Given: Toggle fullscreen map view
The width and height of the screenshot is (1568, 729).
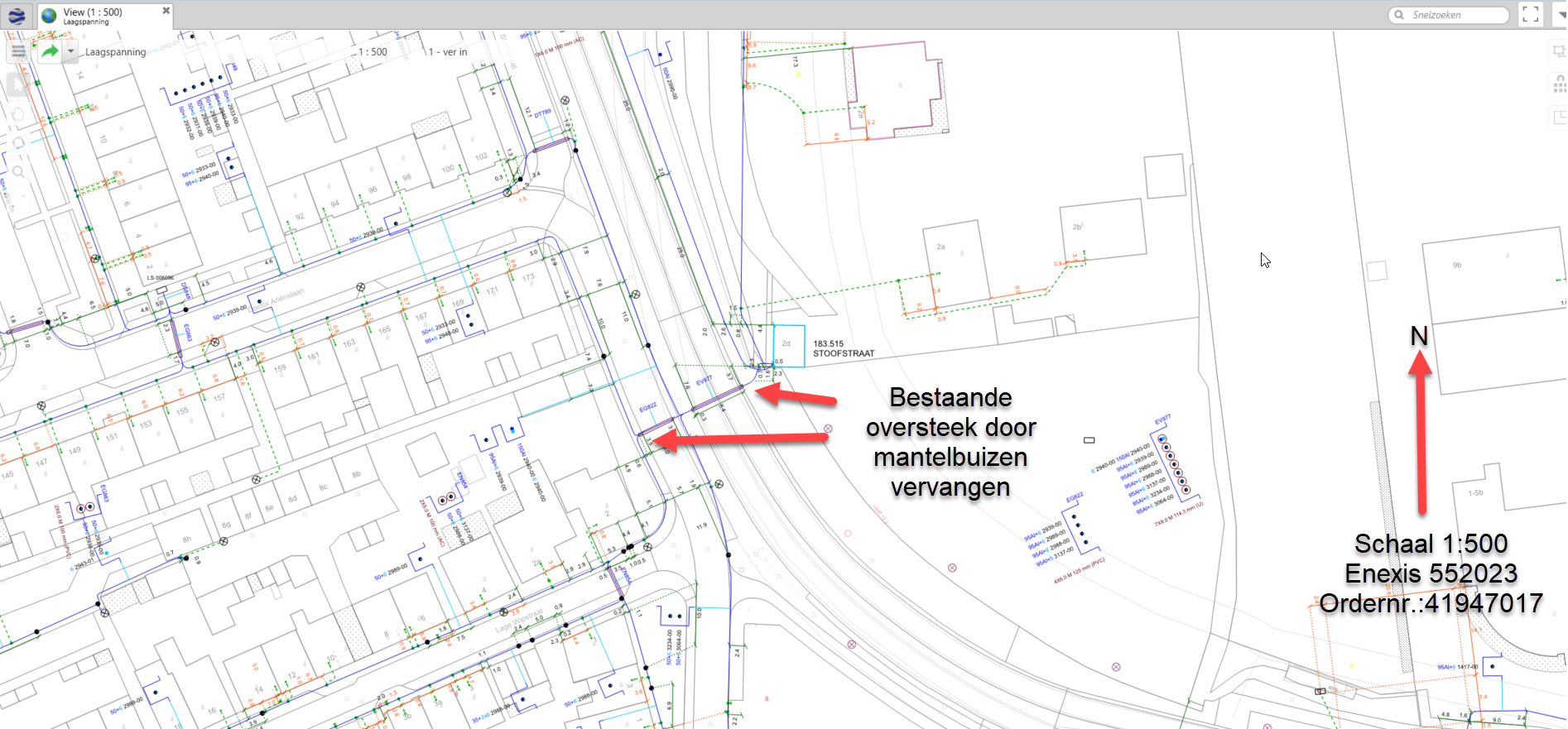Looking at the screenshot, I should click(x=1530, y=14).
